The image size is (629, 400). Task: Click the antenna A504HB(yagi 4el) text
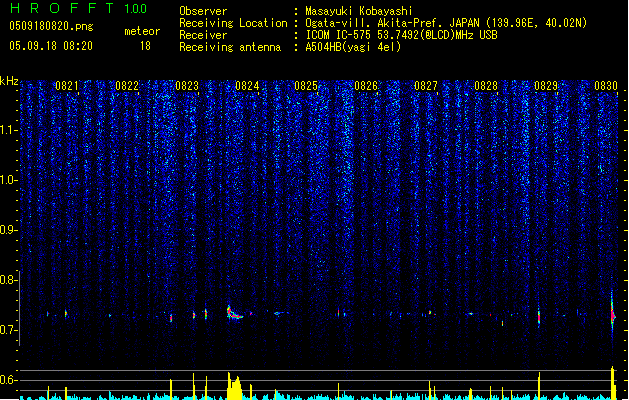(353, 47)
